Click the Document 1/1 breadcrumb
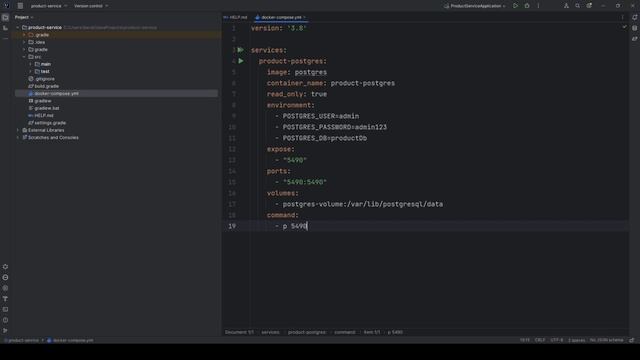Image resolution: width=640 pixels, height=360 pixels. pyautogui.click(x=239, y=332)
